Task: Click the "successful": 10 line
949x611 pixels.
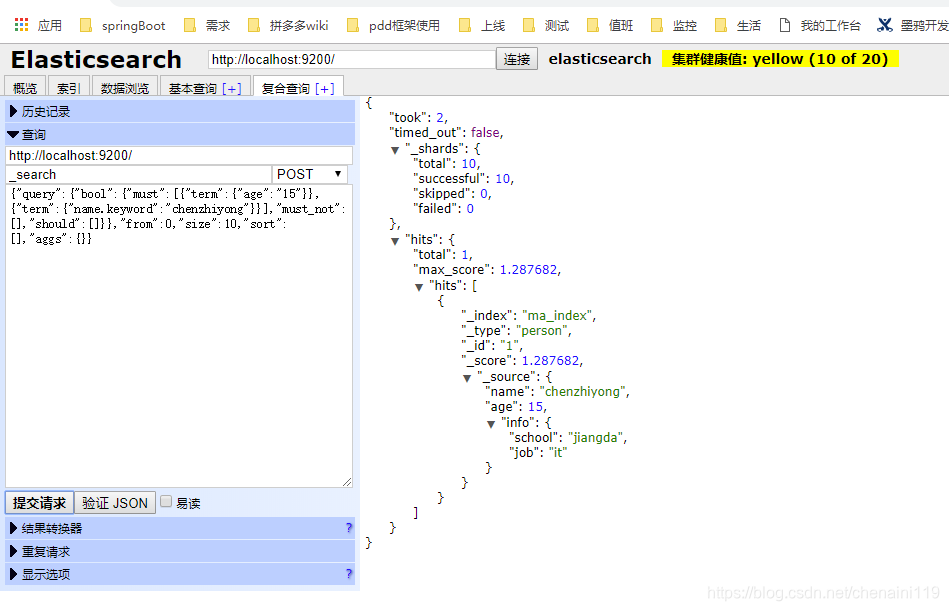Action: 464,178
